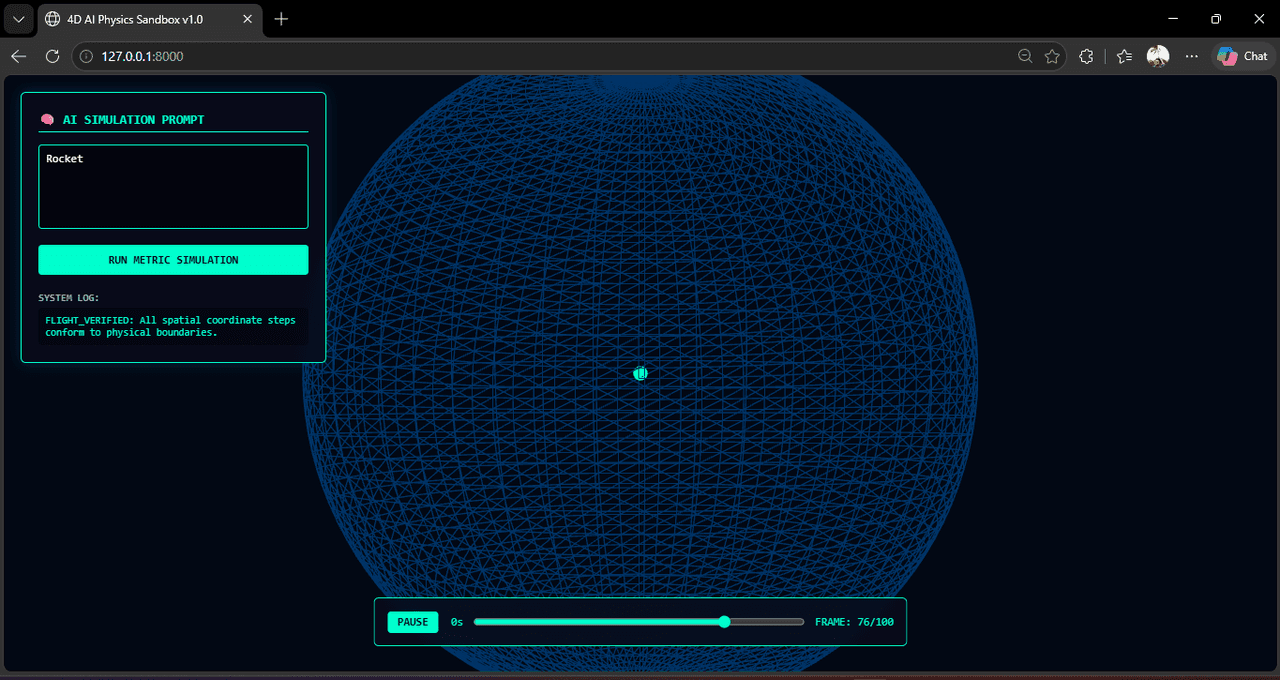Add page to favorites star icon
This screenshot has width=1280, height=680.
pyautogui.click(x=1052, y=57)
